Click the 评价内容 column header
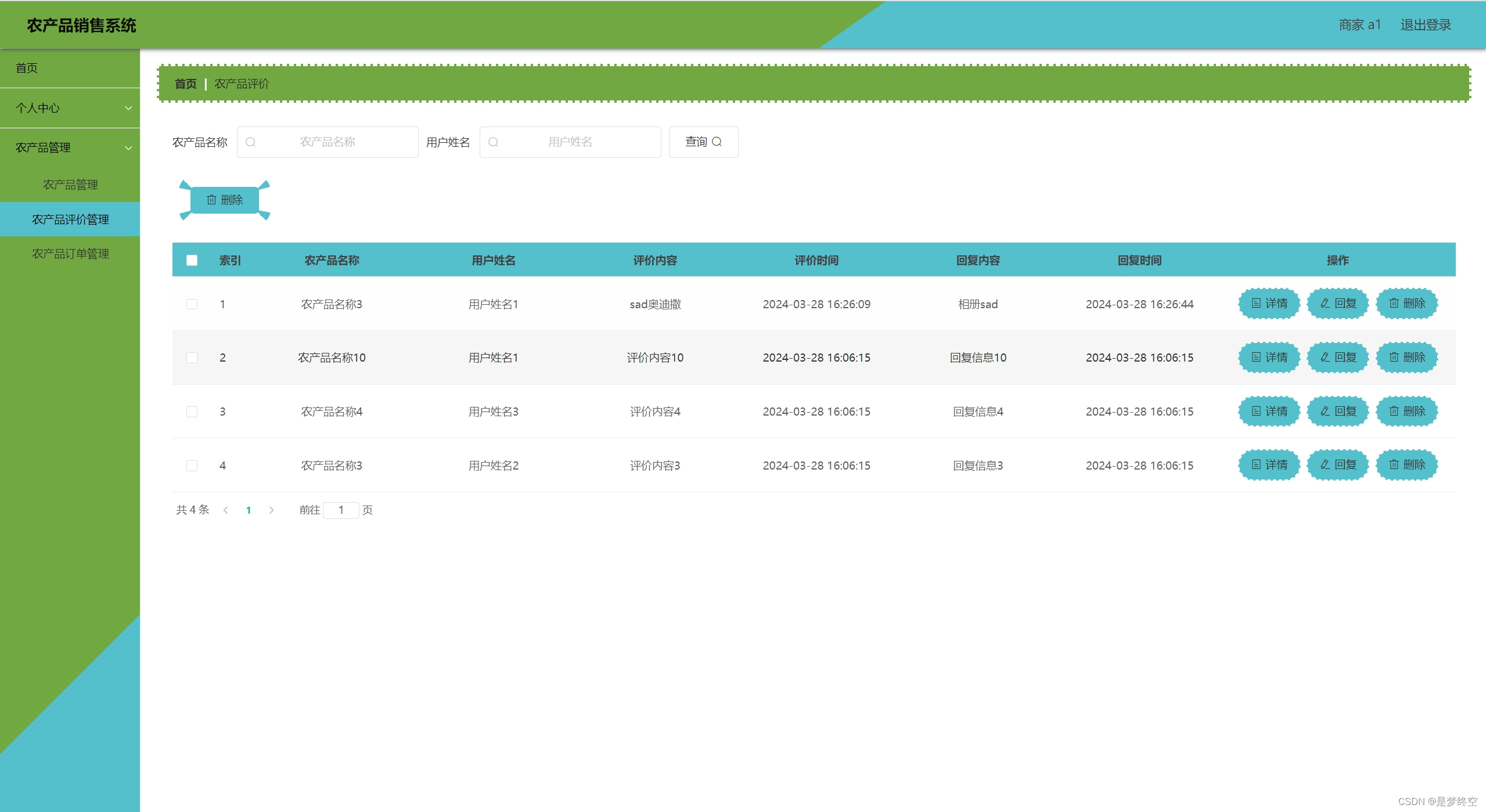The height and width of the screenshot is (812, 1486). click(655, 260)
